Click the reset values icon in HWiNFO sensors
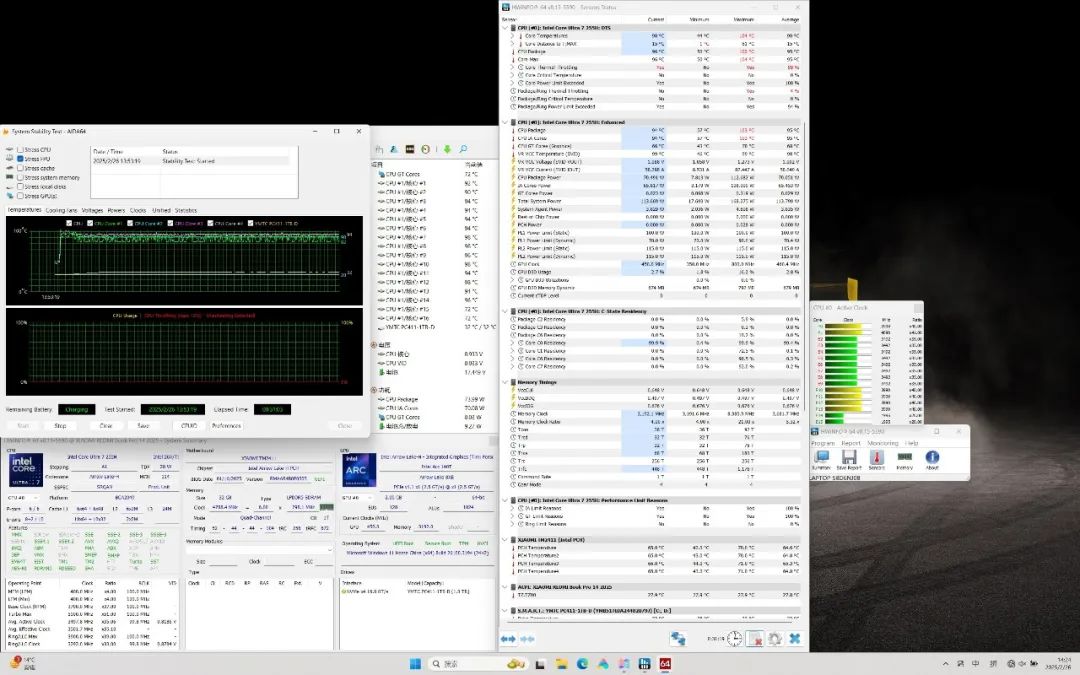This screenshot has height=675, width=1080. pyautogui.click(x=755, y=639)
